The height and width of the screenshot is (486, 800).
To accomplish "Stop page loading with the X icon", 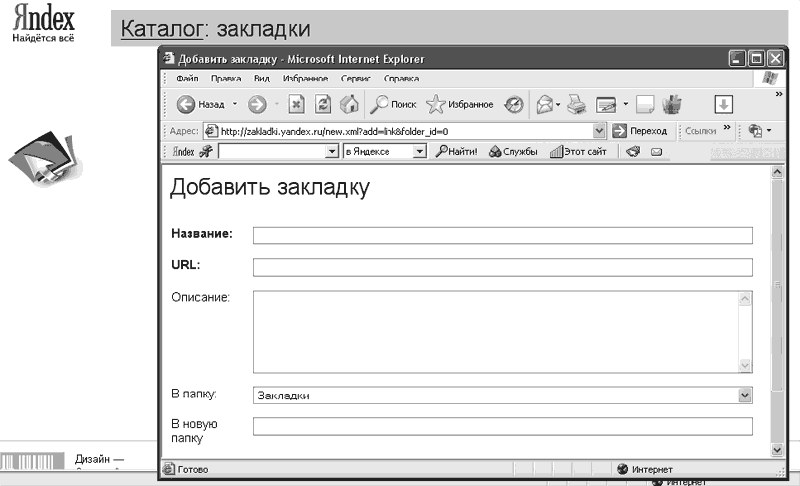I will [x=296, y=105].
